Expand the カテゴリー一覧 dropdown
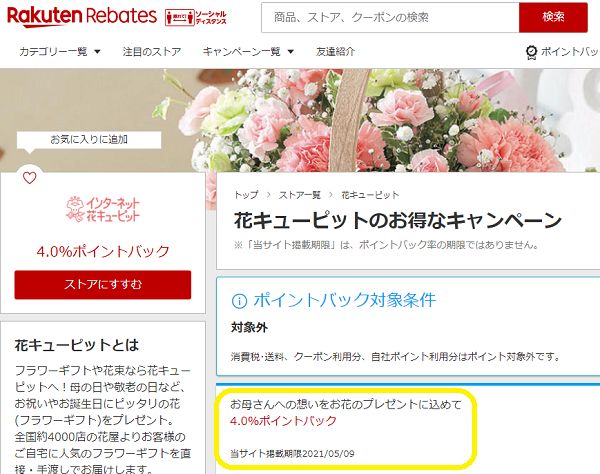This screenshot has width=600, height=474. coord(60,52)
